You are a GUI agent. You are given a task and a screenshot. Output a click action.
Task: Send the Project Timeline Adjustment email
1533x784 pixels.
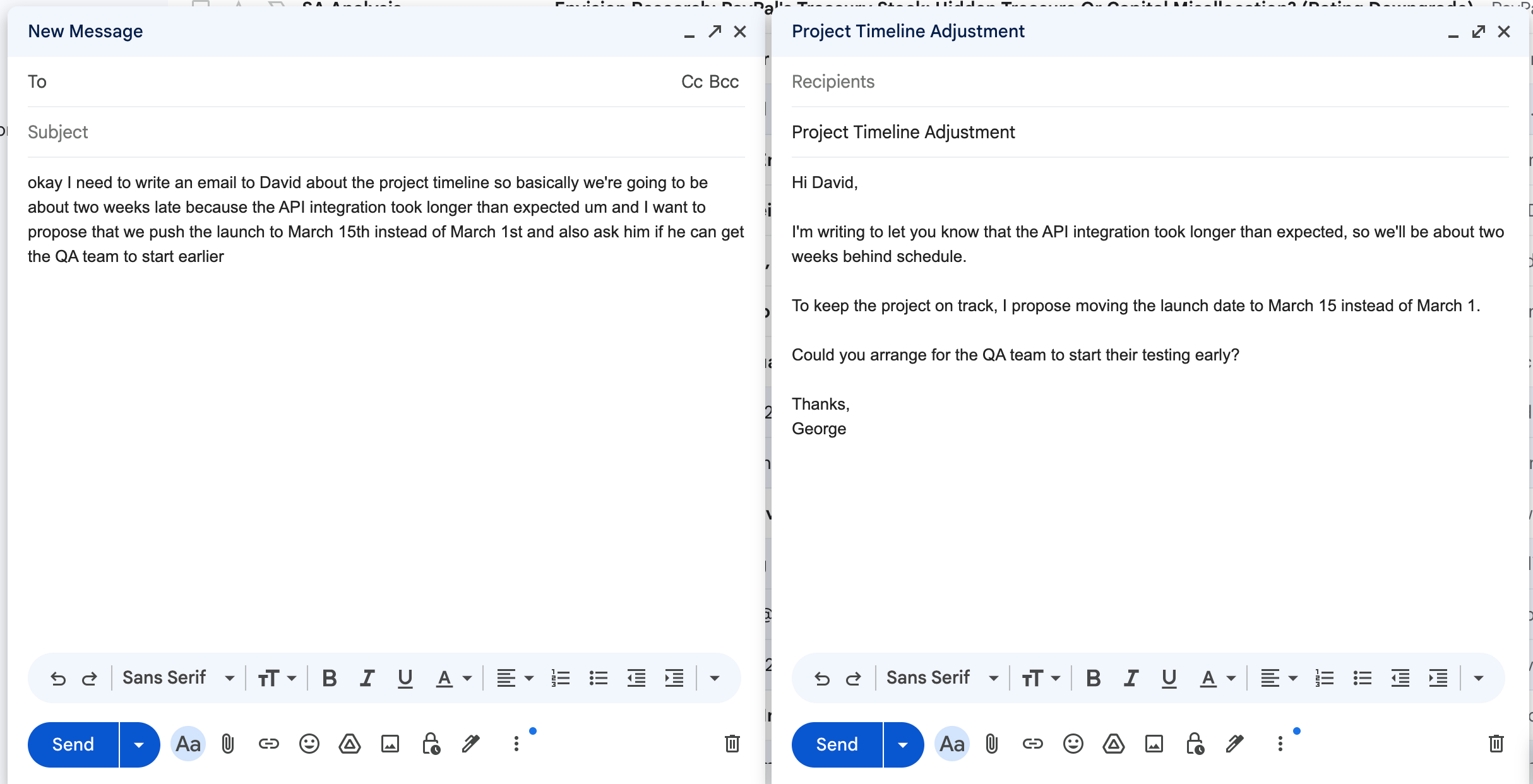click(837, 745)
